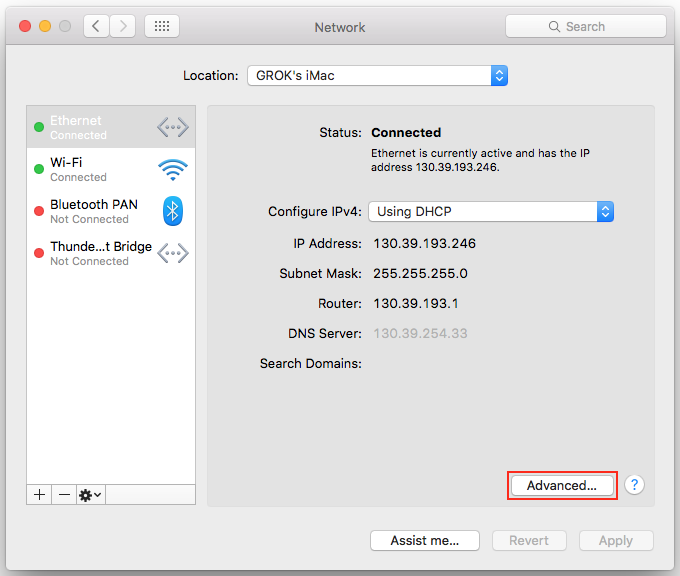Image resolution: width=680 pixels, height=576 pixels.
Task: Click the DNS Server value 130.39.254.33
Action: click(420, 334)
